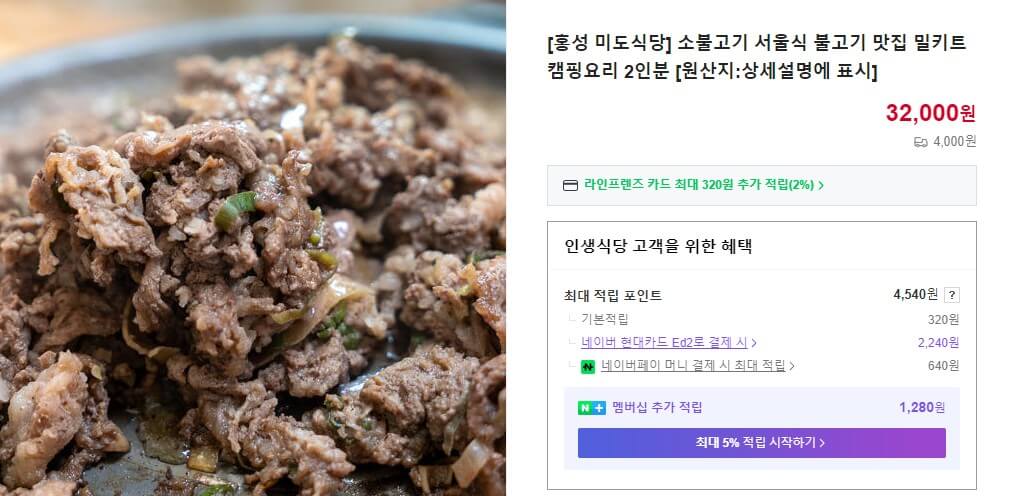Click the 최대 적립 포인트 row label
This screenshot has width=1015, height=496.
pyautogui.click(x=613, y=296)
